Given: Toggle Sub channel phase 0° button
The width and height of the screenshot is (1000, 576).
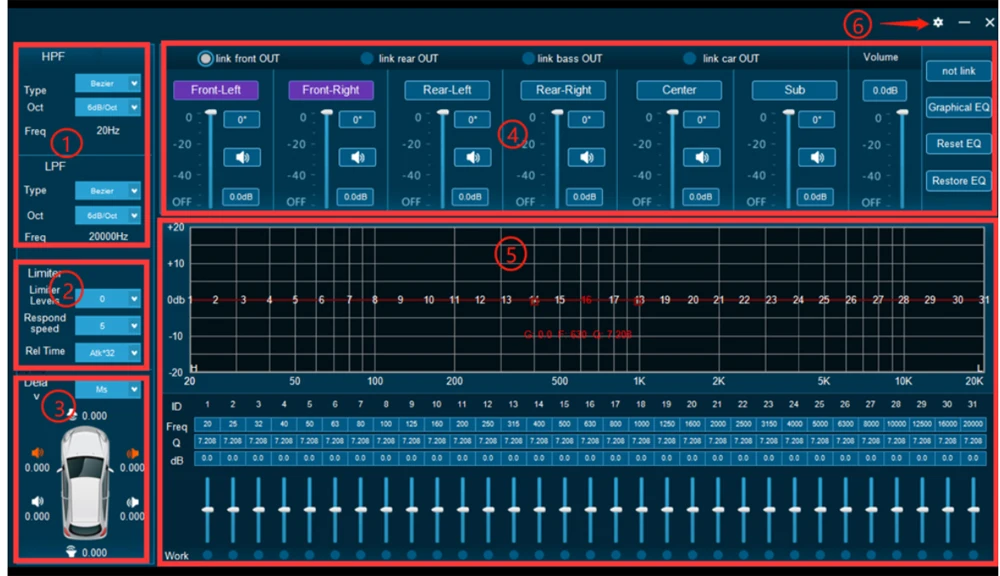Looking at the screenshot, I should point(817,119).
